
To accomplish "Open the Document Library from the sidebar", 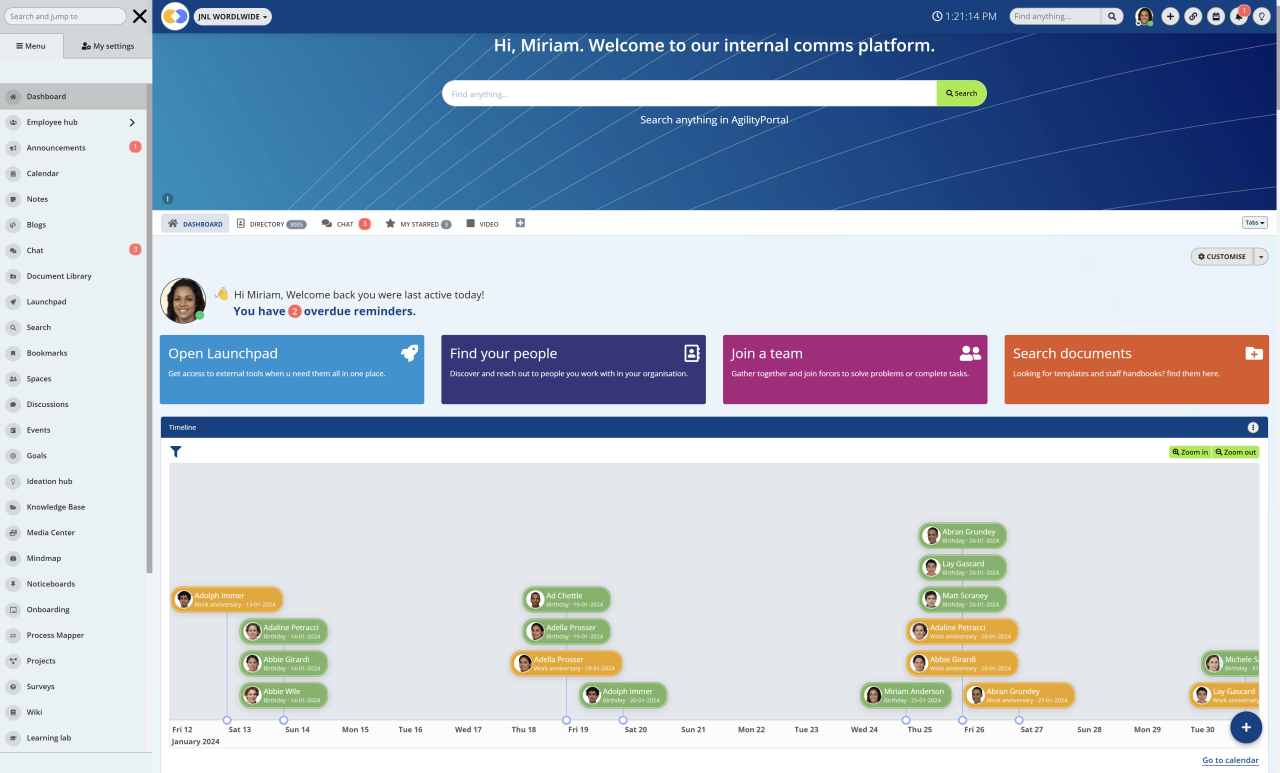I will click(x=58, y=275).
